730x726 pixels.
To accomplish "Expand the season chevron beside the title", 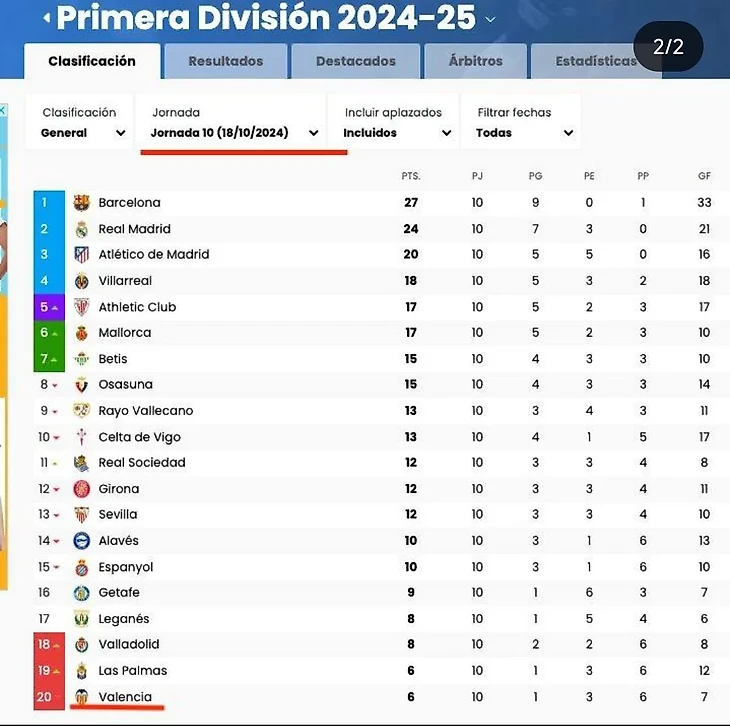I will (x=490, y=19).
